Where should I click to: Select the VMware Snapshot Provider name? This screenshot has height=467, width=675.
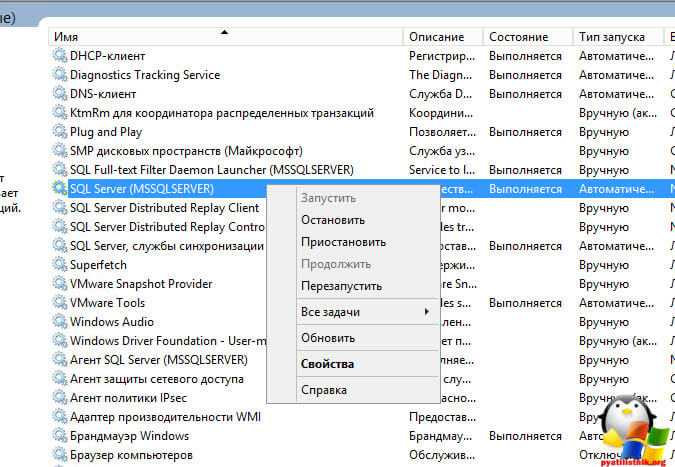(141, 284)
